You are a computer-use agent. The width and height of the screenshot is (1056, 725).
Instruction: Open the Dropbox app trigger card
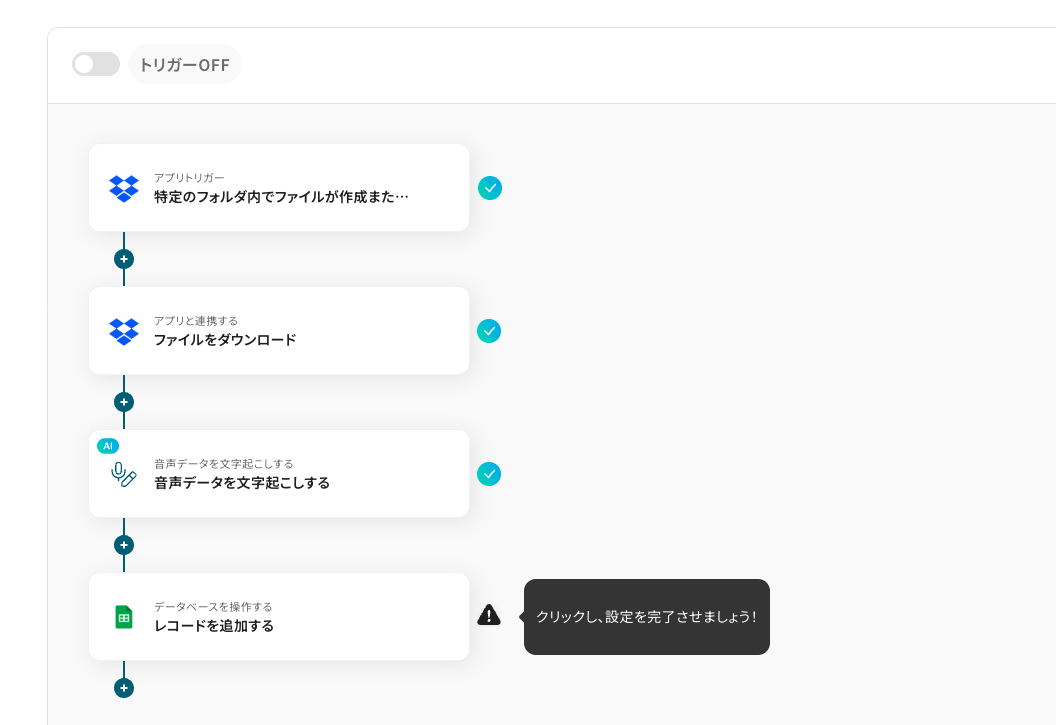coord(279,187)
